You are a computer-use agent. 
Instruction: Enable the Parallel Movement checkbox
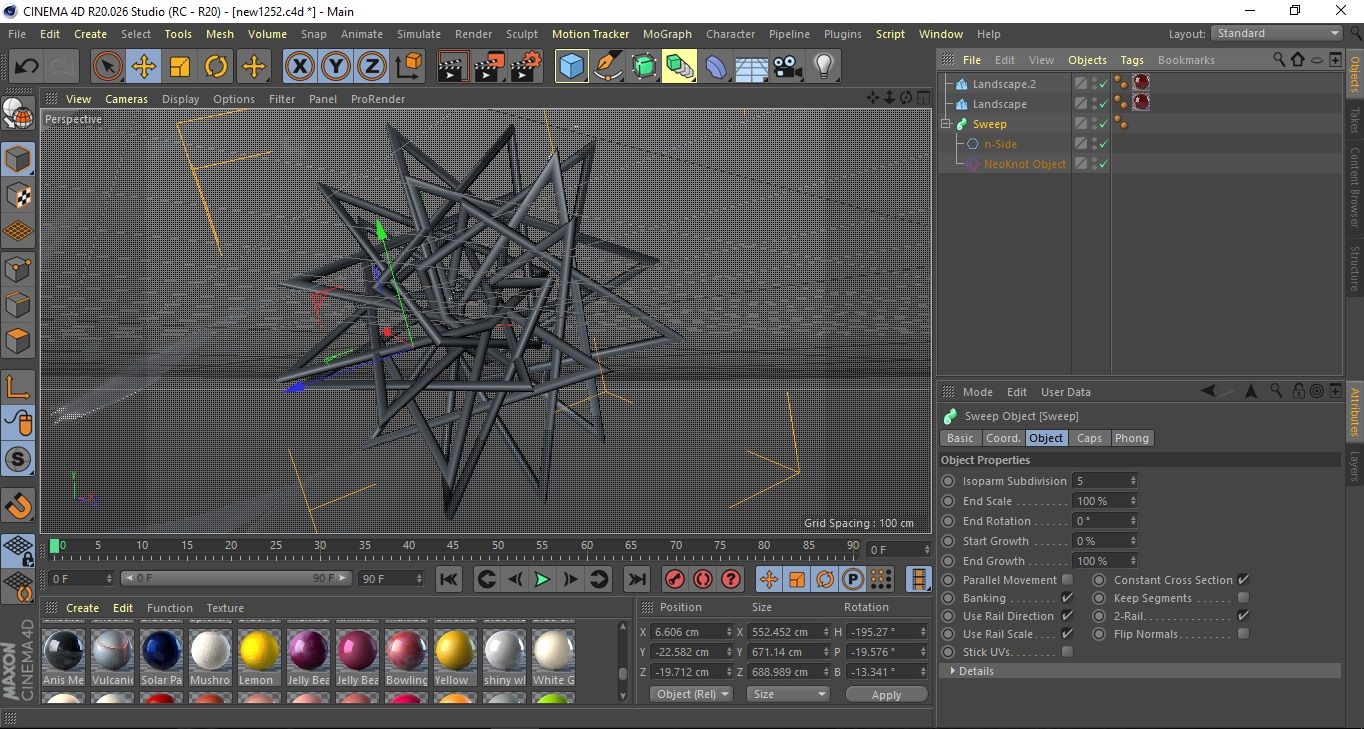(1067, 580)
